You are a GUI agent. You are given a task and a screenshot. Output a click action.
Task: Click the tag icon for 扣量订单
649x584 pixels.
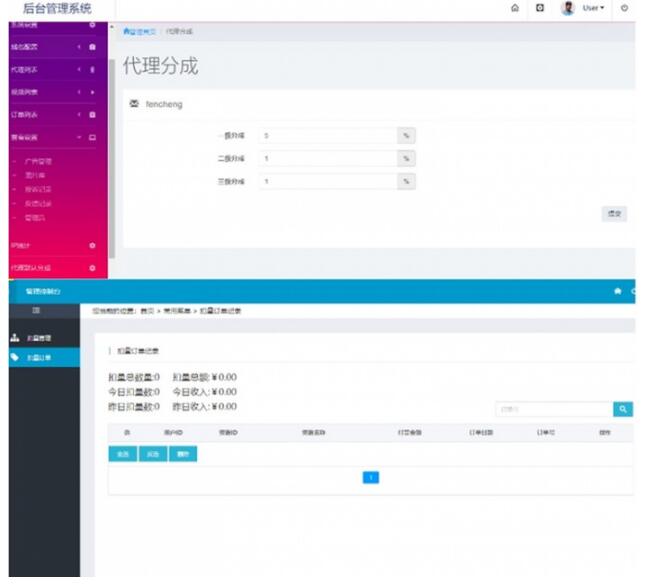click(x=14, y=357)
